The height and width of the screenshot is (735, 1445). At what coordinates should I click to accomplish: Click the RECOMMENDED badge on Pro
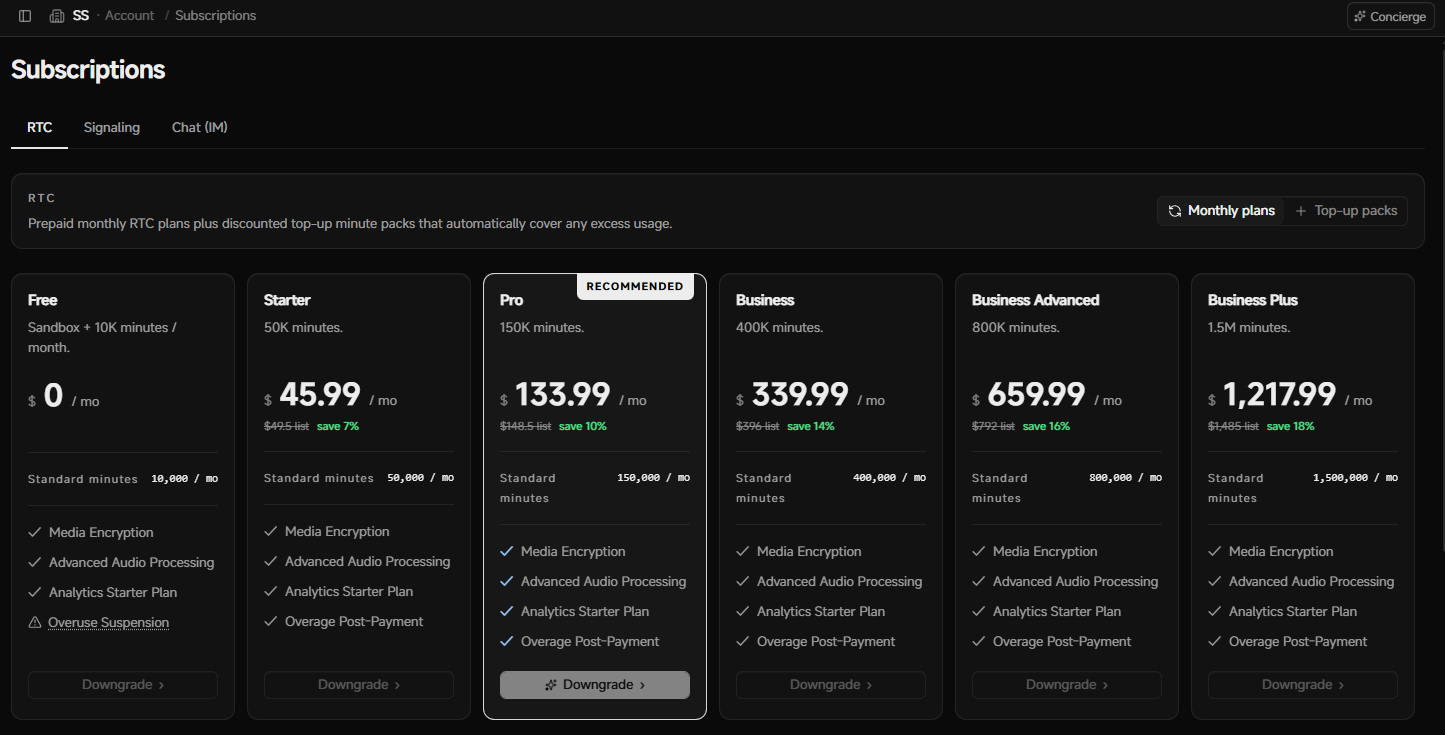click(x=635, y=286)
